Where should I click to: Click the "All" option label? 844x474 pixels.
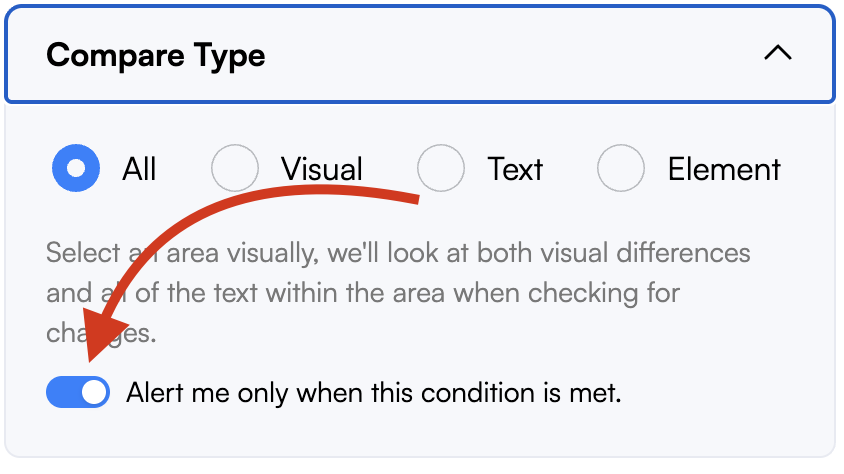point(140,169)
